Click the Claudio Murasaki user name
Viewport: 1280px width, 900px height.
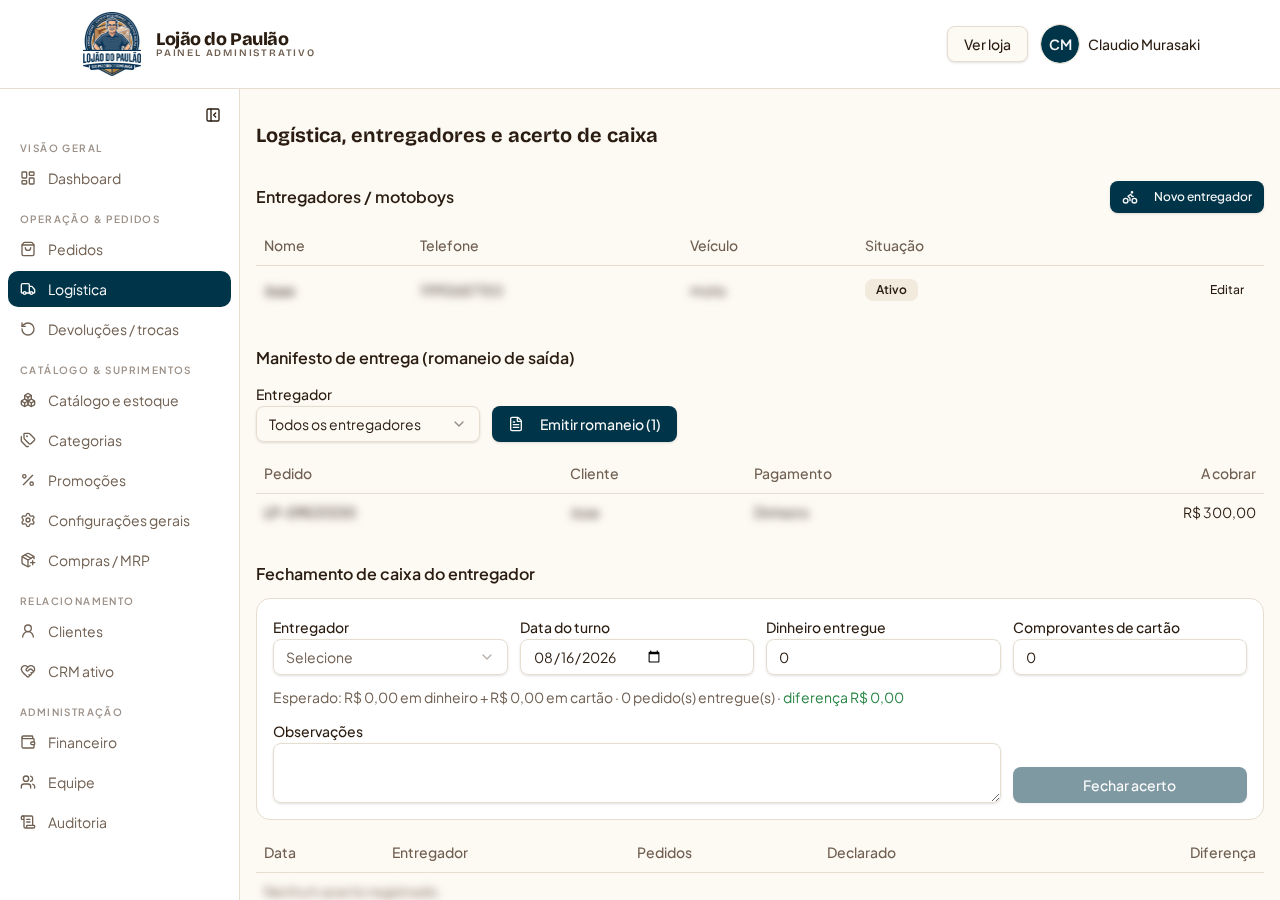1144,44
